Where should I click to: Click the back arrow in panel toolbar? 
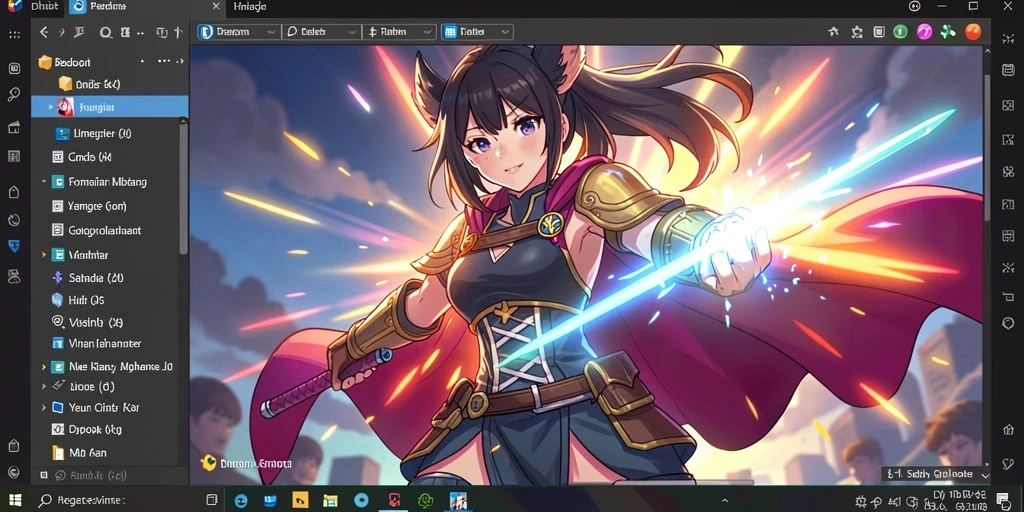[x=44, y=32]
